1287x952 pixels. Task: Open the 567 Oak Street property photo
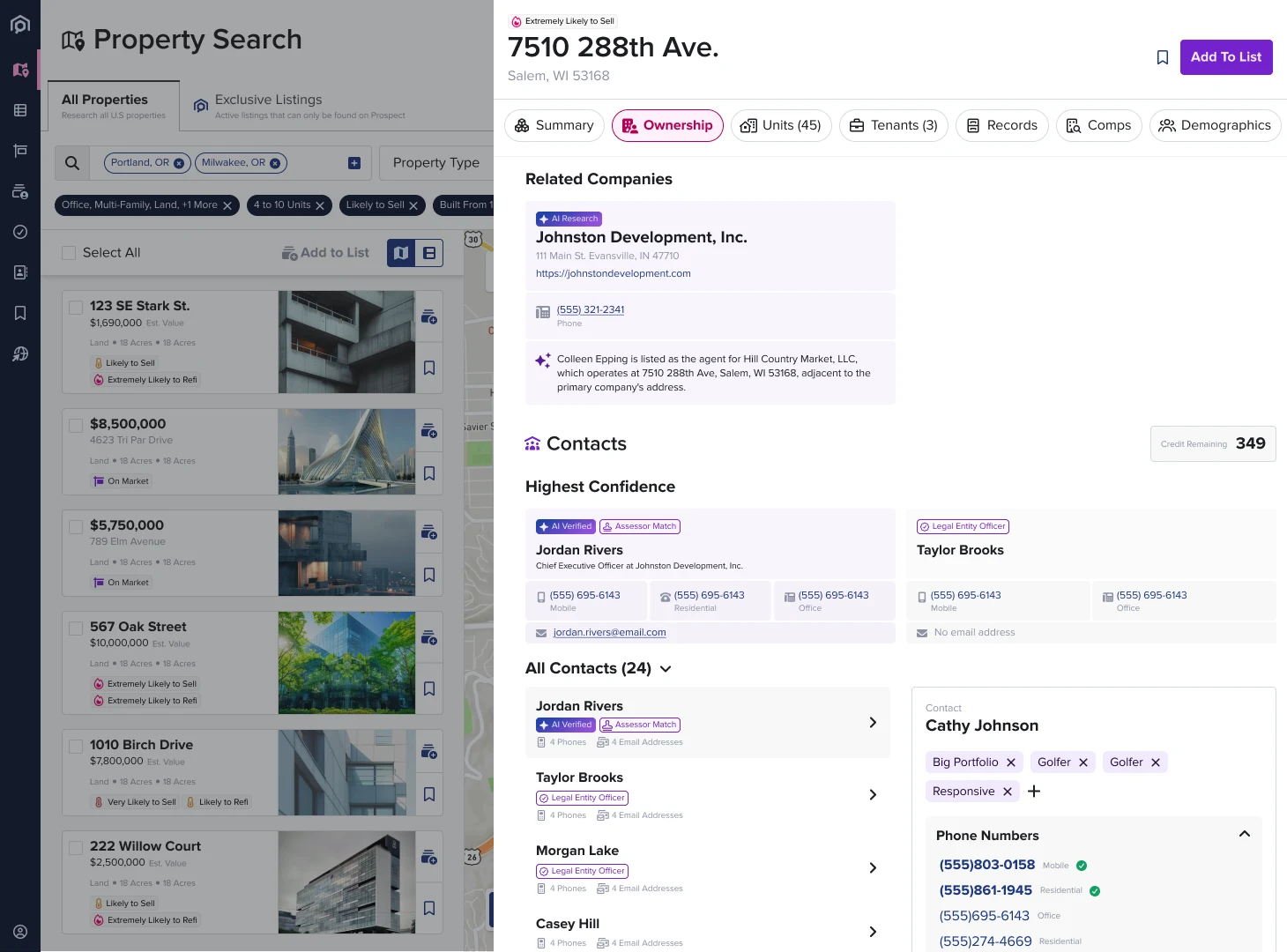point(346,663)
